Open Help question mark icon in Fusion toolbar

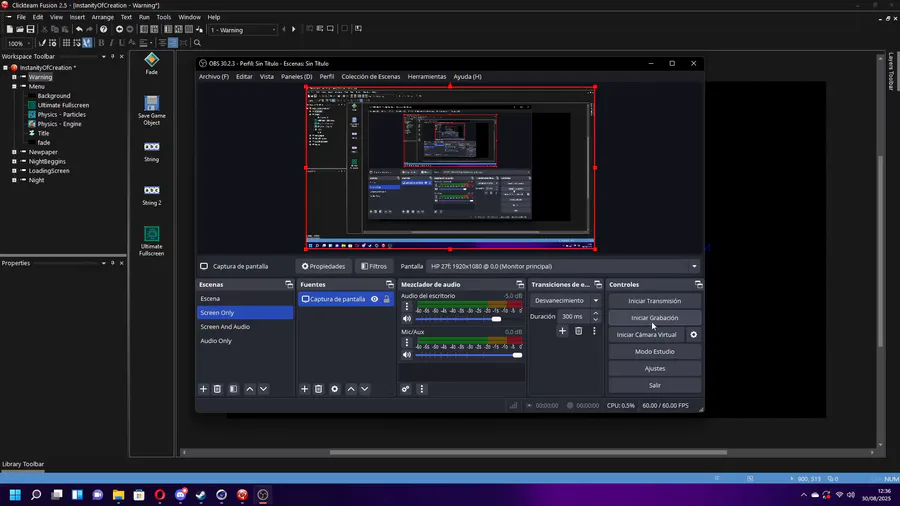(103, 29)
